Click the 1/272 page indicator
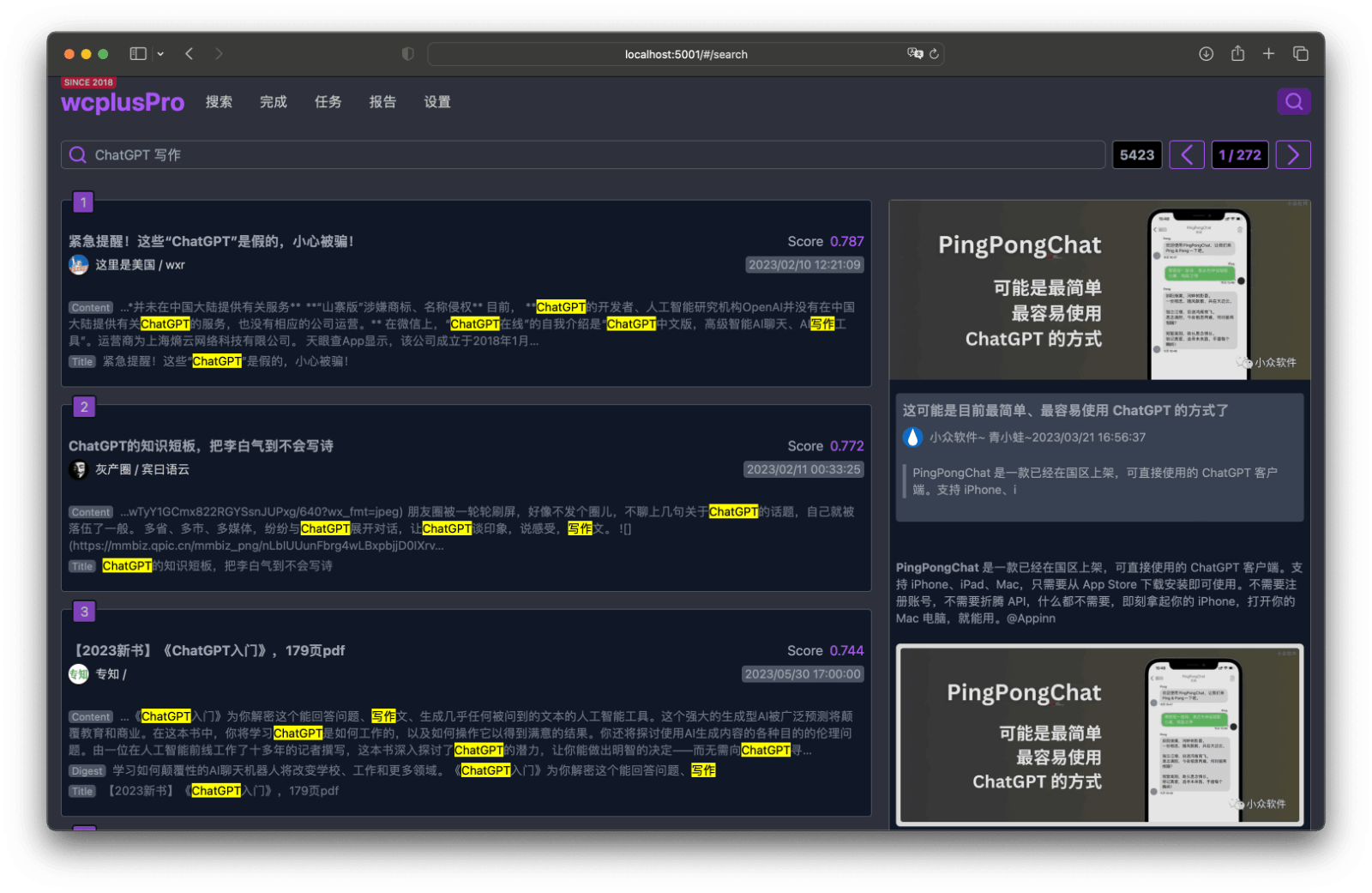Screen dimensions: 1372x893 [x=1240, y=154]
